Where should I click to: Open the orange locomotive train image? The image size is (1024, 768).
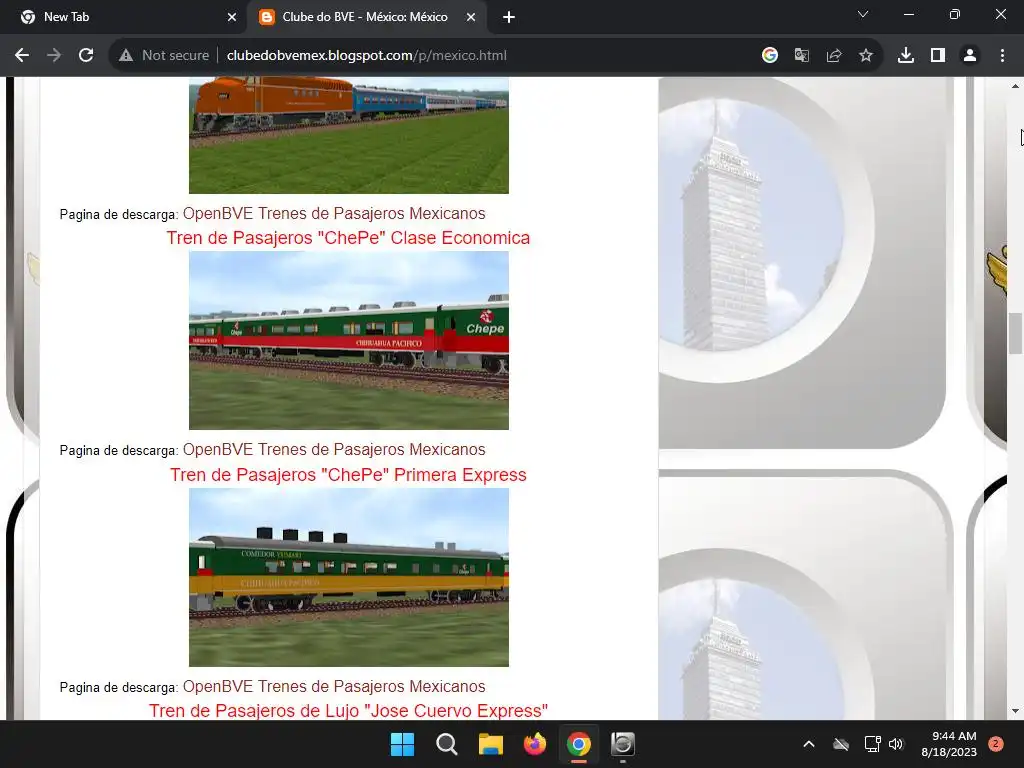point(349,135)
